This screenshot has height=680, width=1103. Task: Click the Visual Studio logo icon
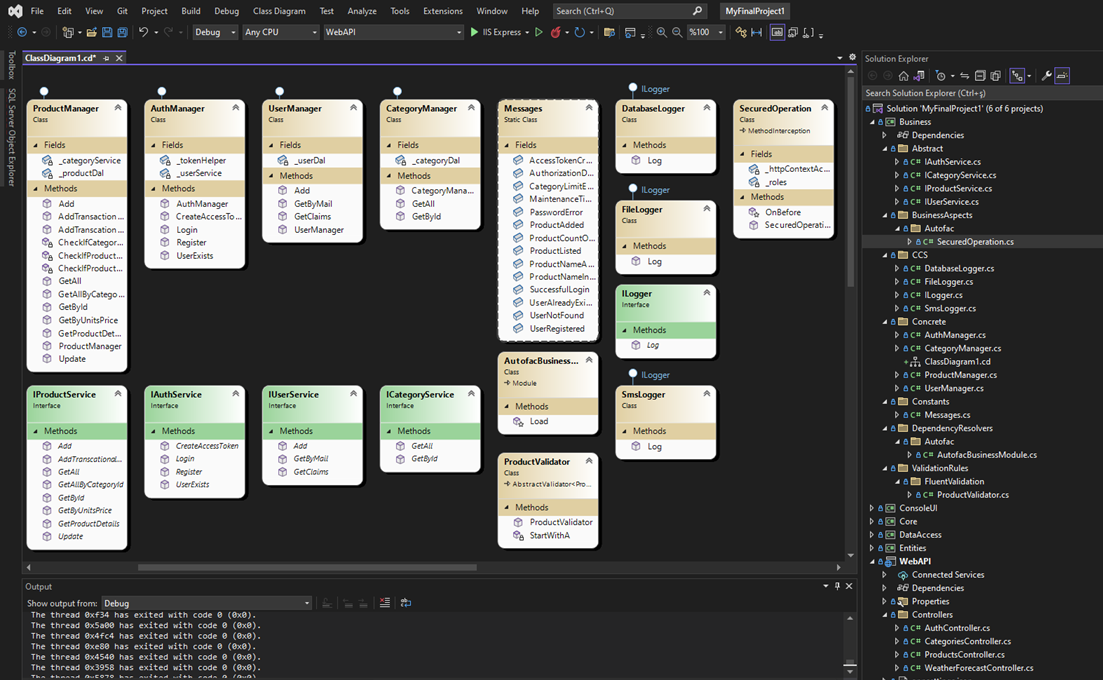click(x=15, y=11)
